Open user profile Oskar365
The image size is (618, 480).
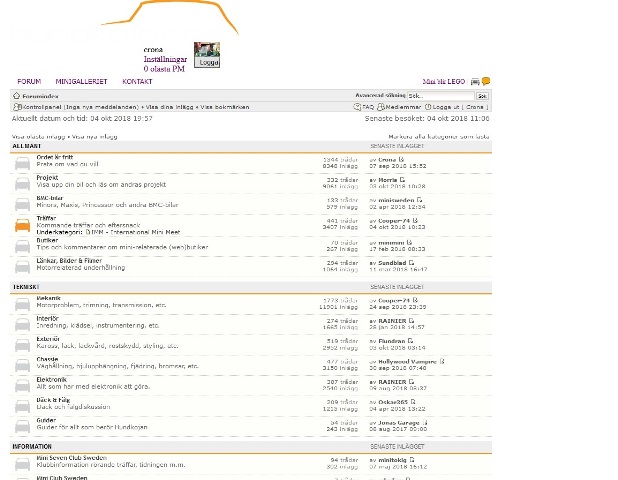[393, 402]
